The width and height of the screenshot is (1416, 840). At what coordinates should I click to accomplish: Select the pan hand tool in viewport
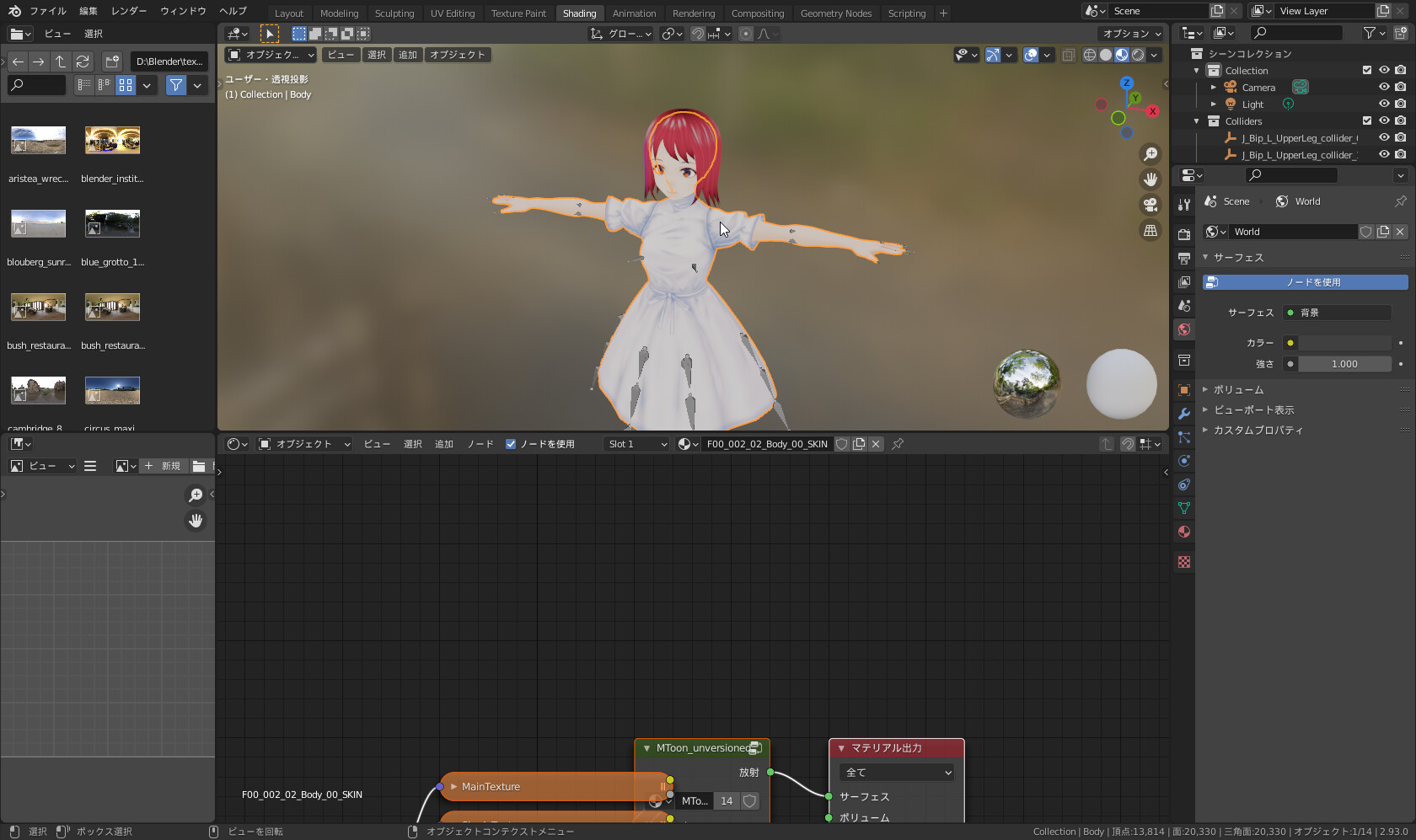tap(1150, 179)
